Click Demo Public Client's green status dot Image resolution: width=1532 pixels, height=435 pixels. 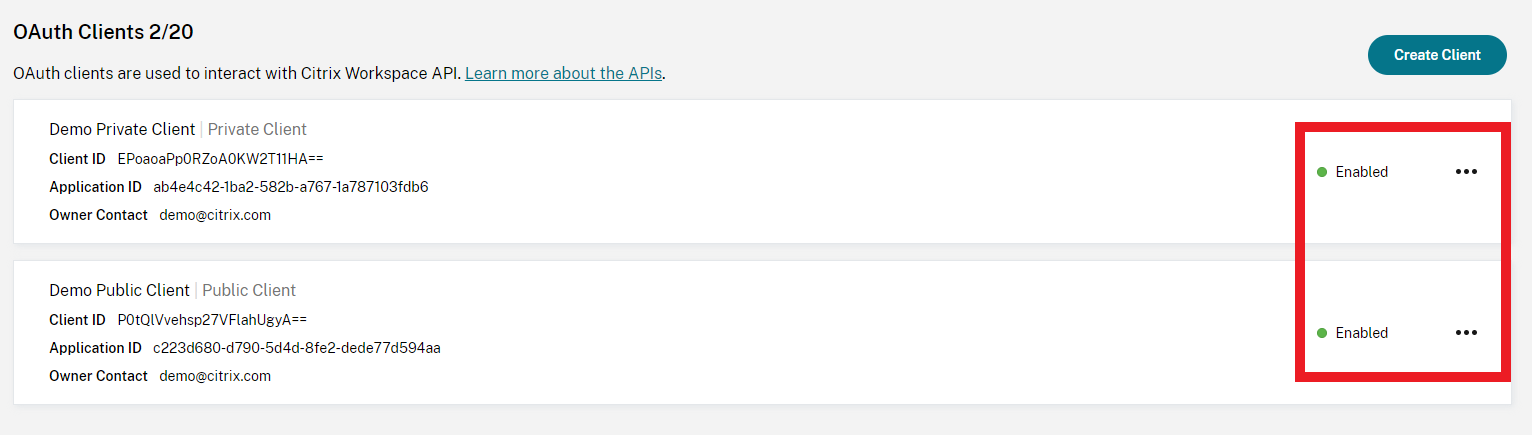click(1322, 333)
